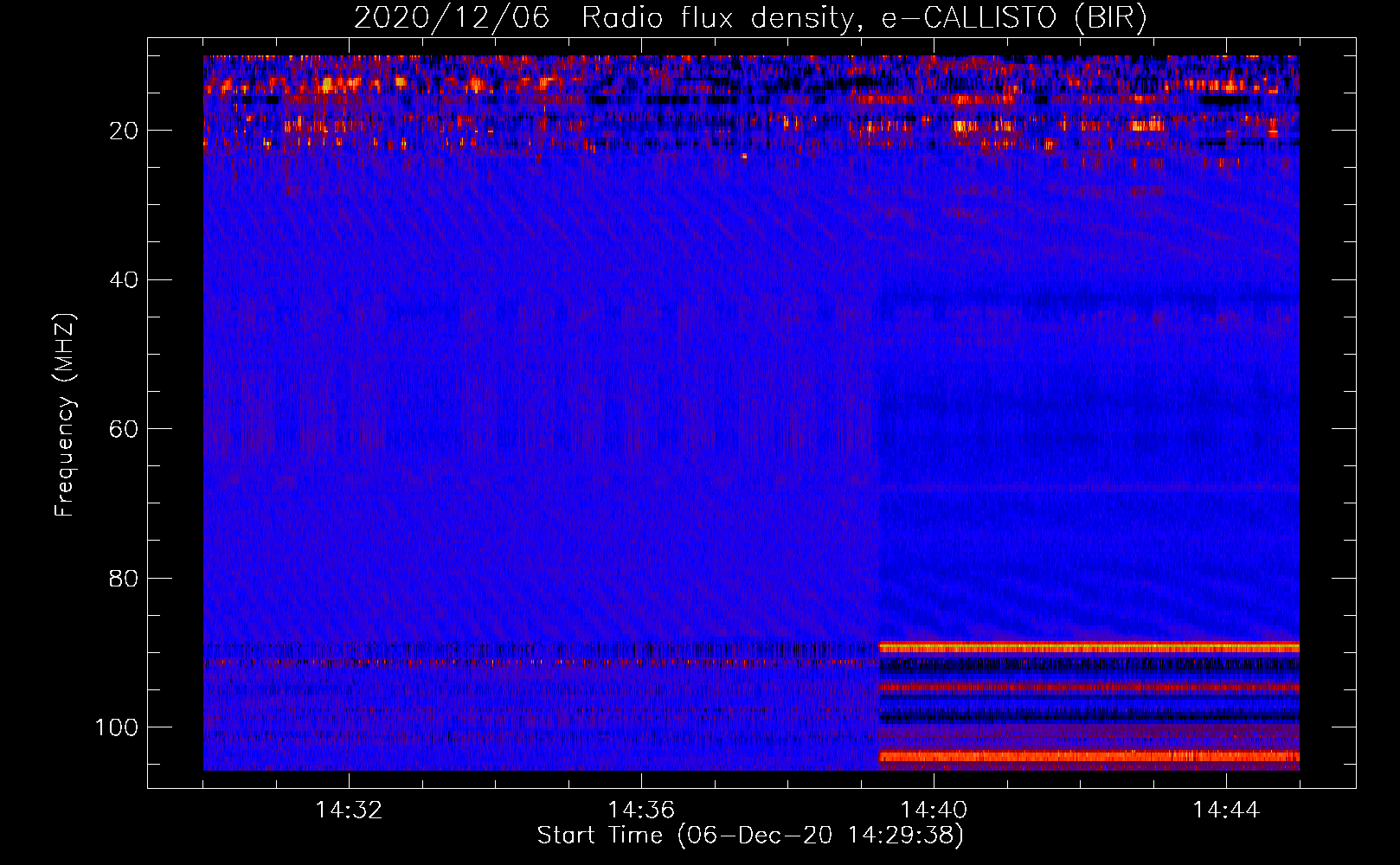The height and width of the screenshot is (865, 1400).
Task: Select the 14:40 time tick label
Action: [x=934, y=811]
